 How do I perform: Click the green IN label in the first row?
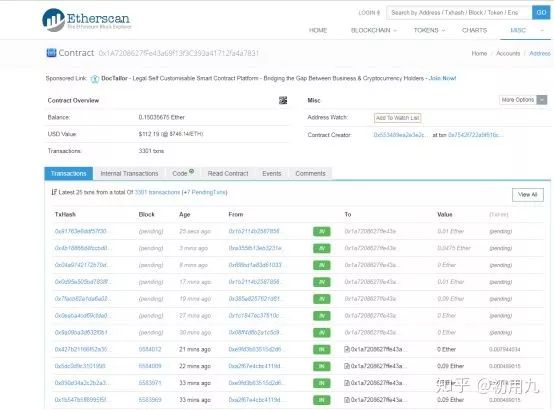pos(322,232)
